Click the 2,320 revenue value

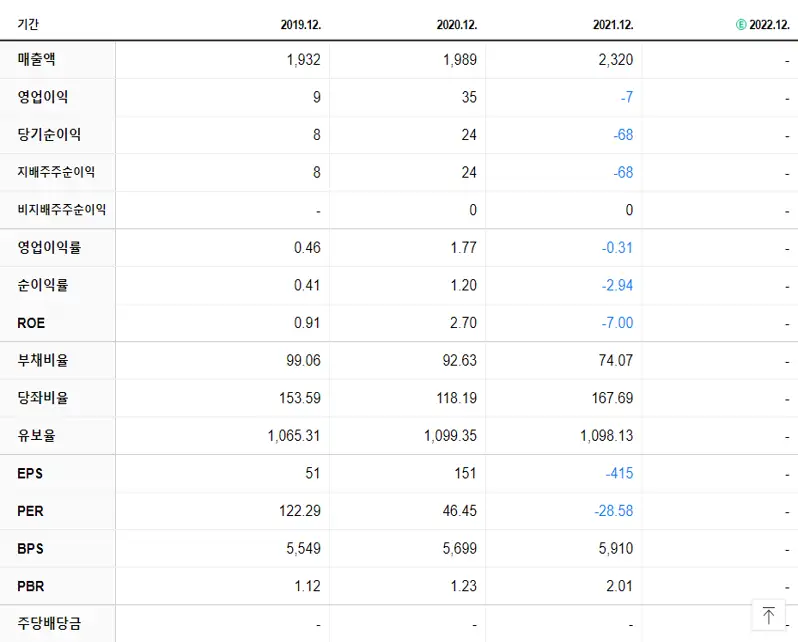(616, 60)
